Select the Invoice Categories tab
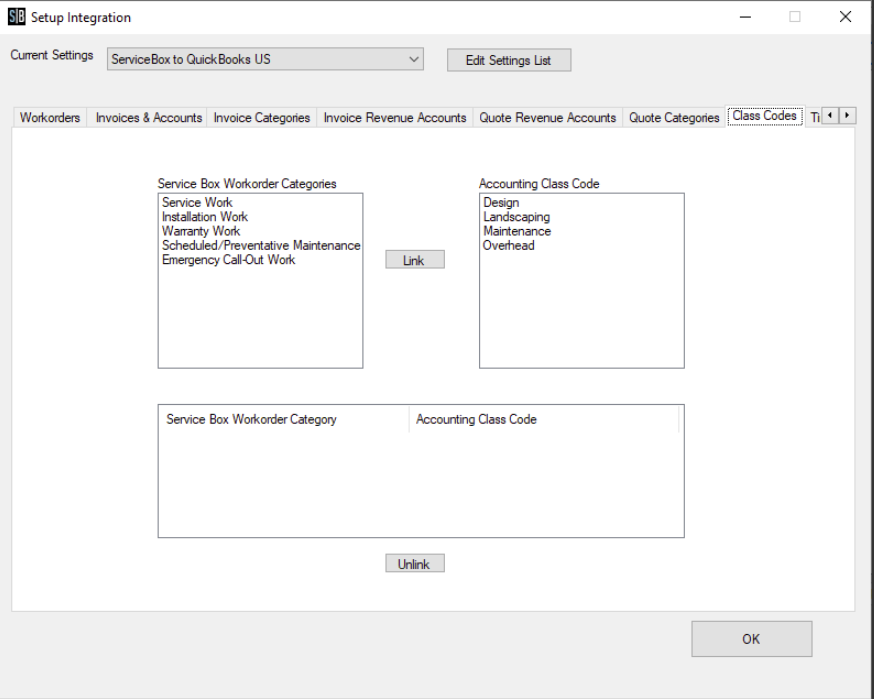Screen dimensions: 874x699 coord(261,118)
